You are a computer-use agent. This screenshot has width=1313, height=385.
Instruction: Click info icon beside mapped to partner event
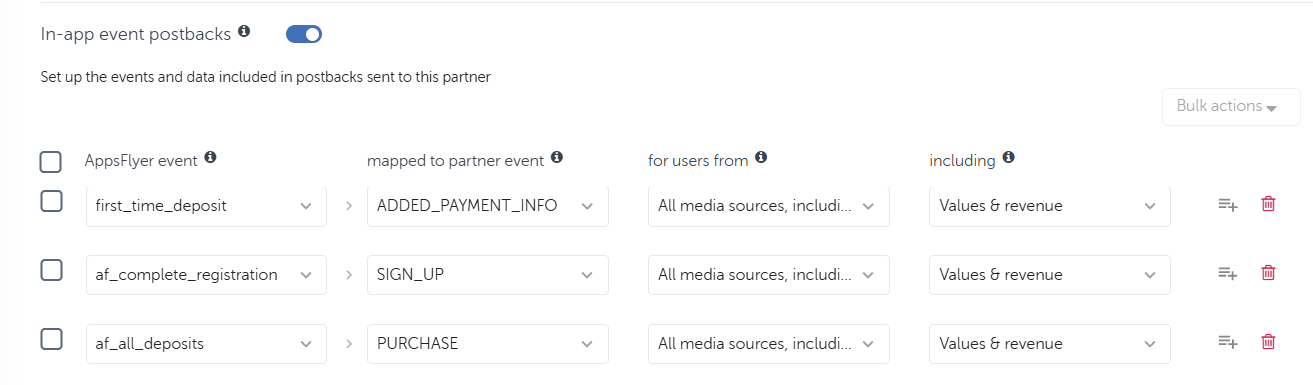tap(557, 158)
